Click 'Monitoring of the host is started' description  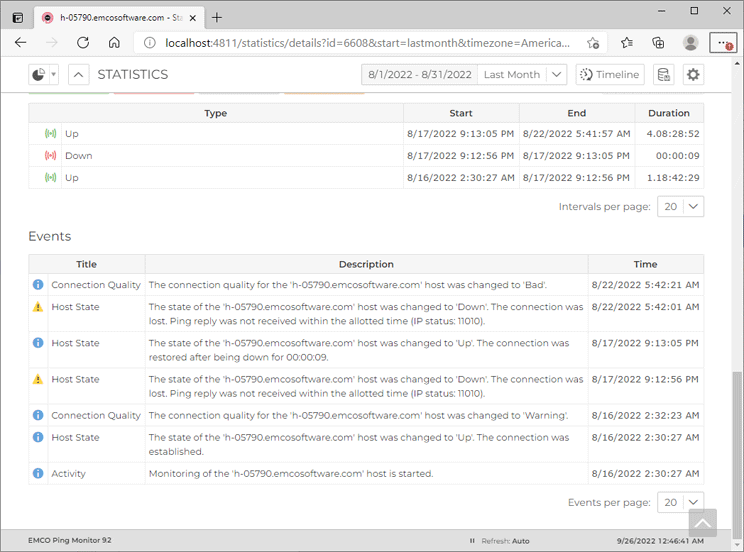(291, 474)
